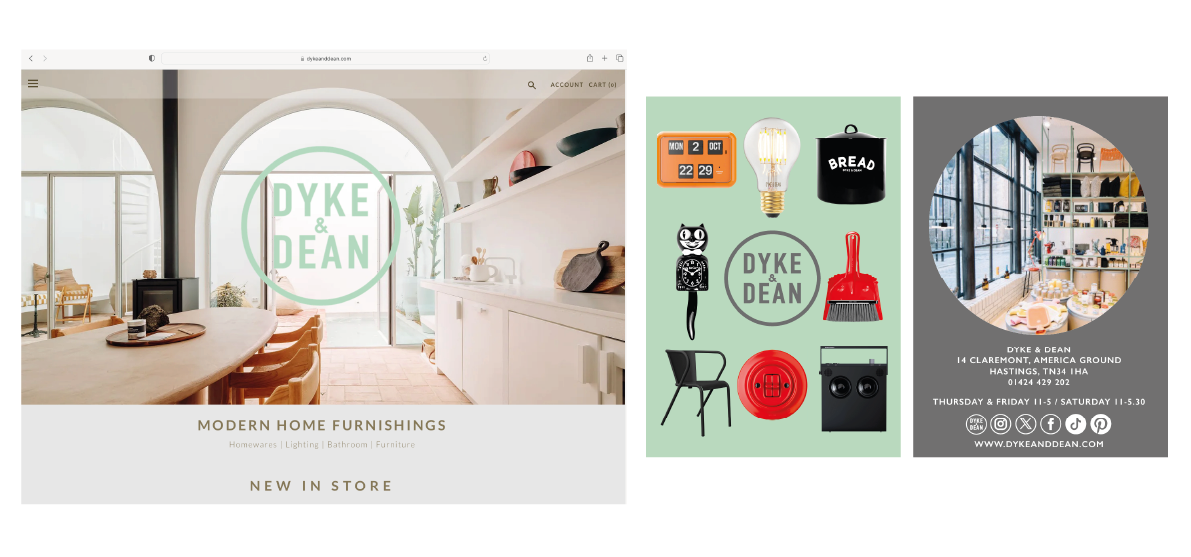This screenshot has width=1191, height=557.
Task: Click the grey Dyke & Dean circle logo
Action: point(772,278)
